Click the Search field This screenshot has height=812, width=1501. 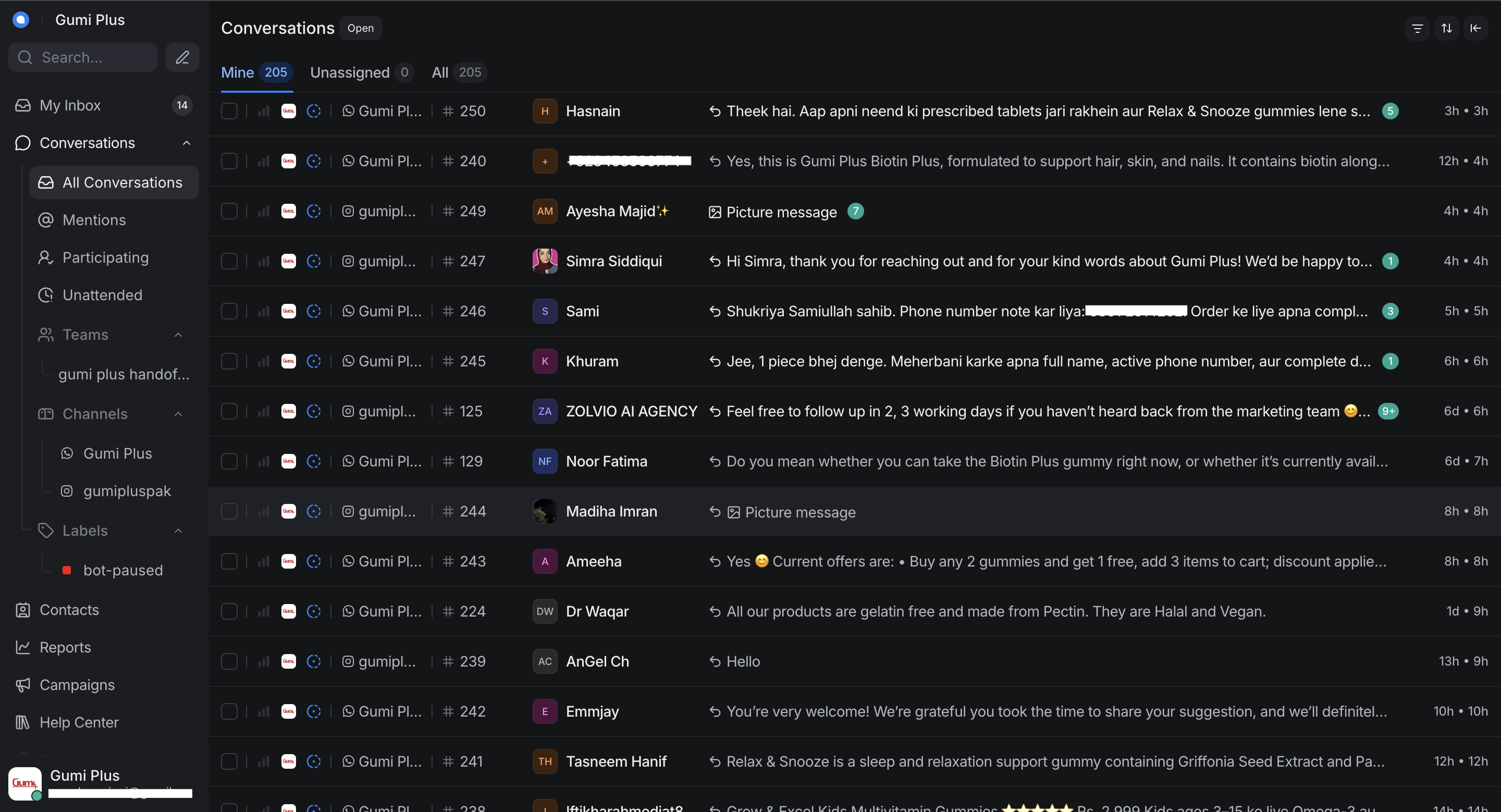coord(83,57)
